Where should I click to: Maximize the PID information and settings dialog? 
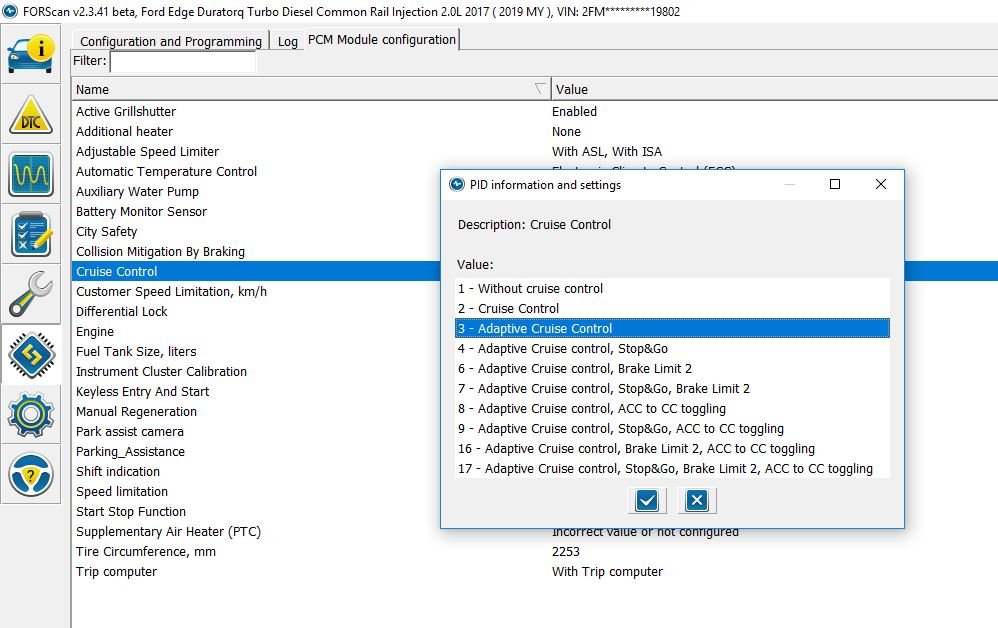(835, 184)
